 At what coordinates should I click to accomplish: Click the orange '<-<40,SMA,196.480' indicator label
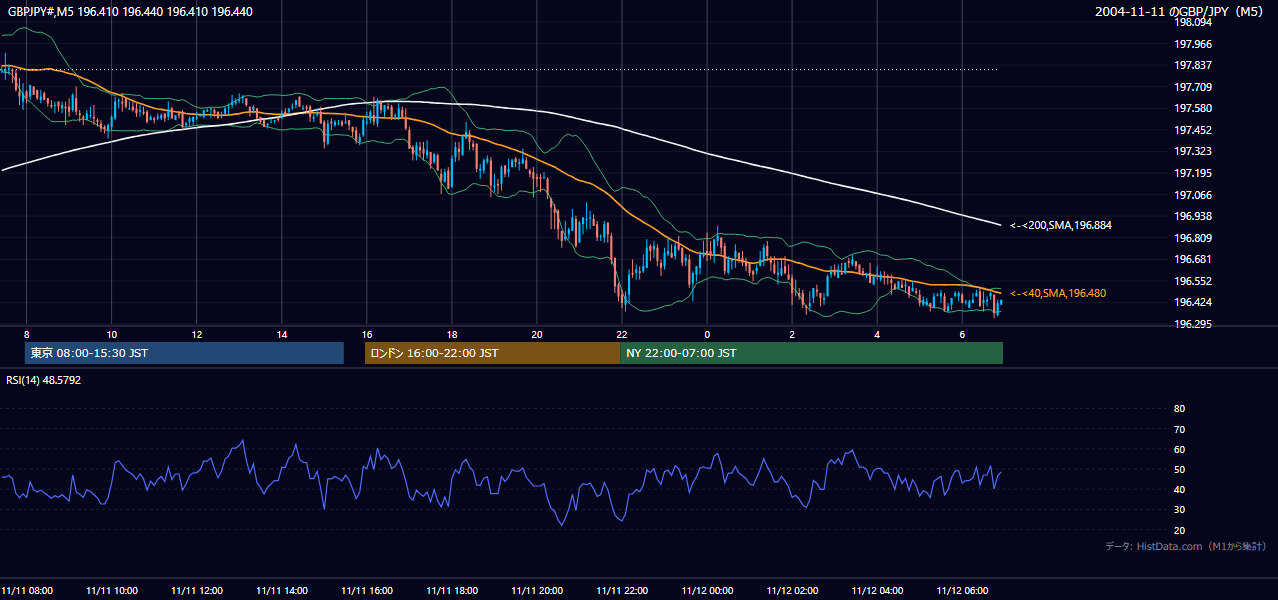tap(1057, 293)
